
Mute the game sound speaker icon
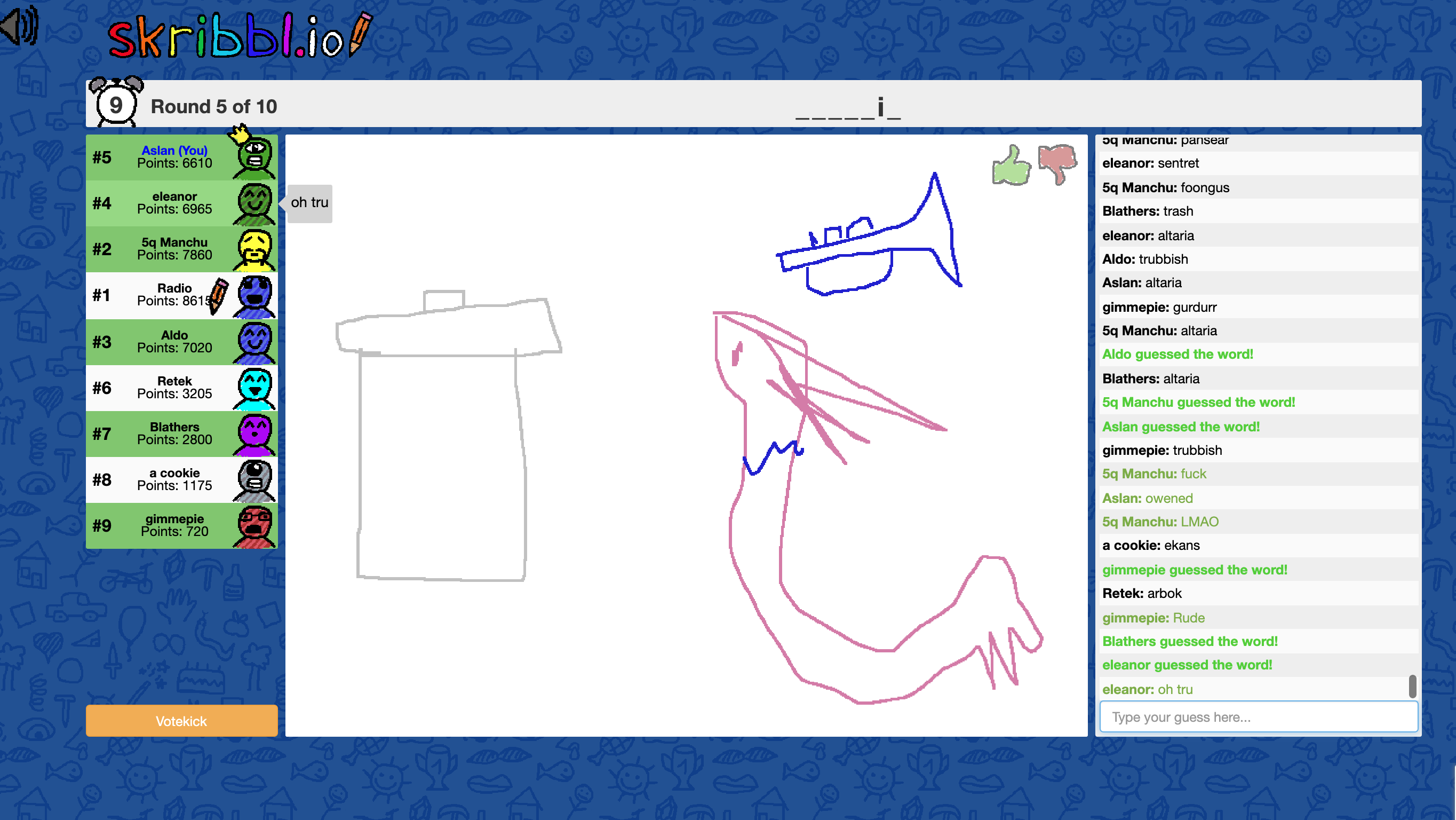pos(20,26)
